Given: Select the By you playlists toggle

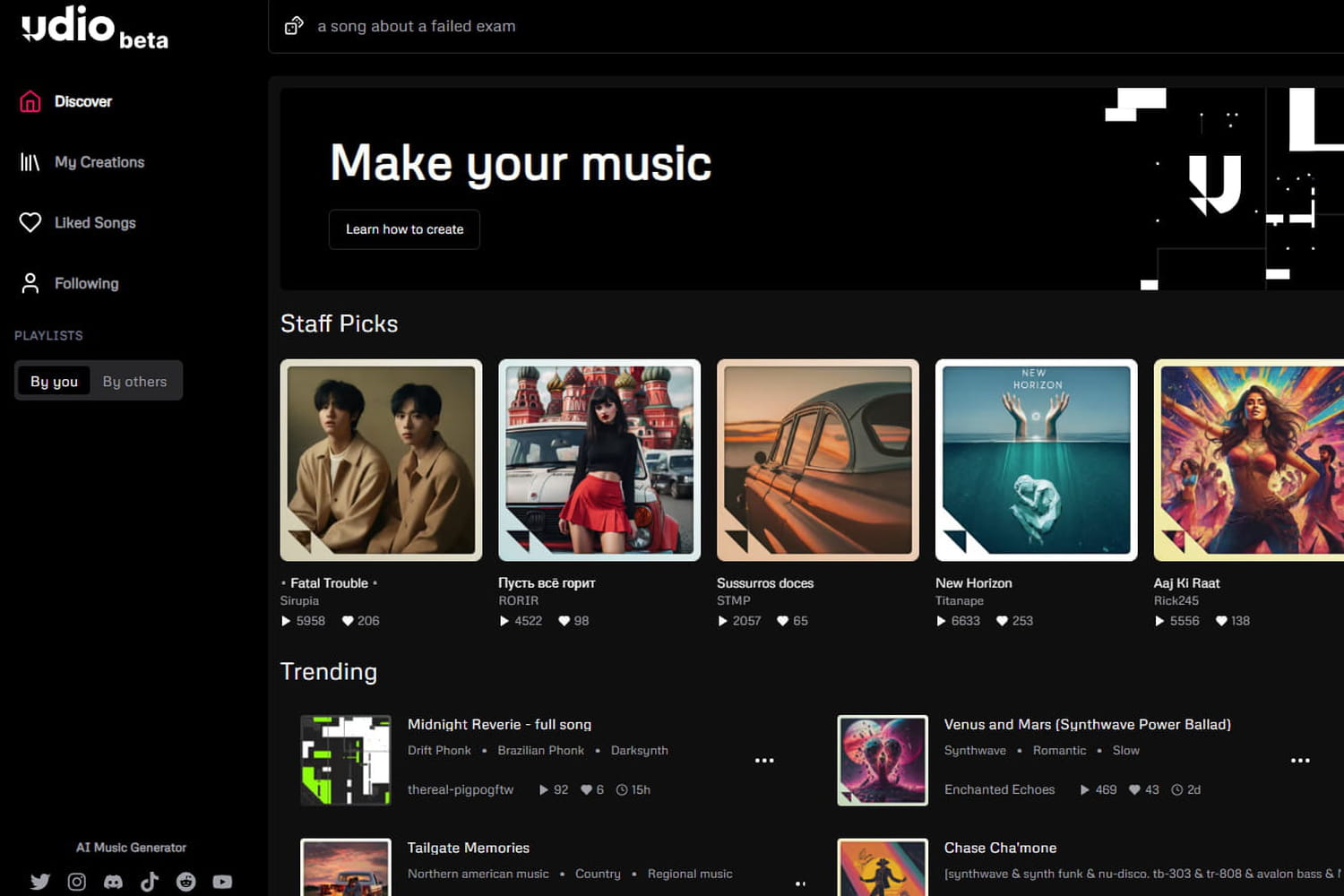Looking at the screenshot, I should (54, 381).
